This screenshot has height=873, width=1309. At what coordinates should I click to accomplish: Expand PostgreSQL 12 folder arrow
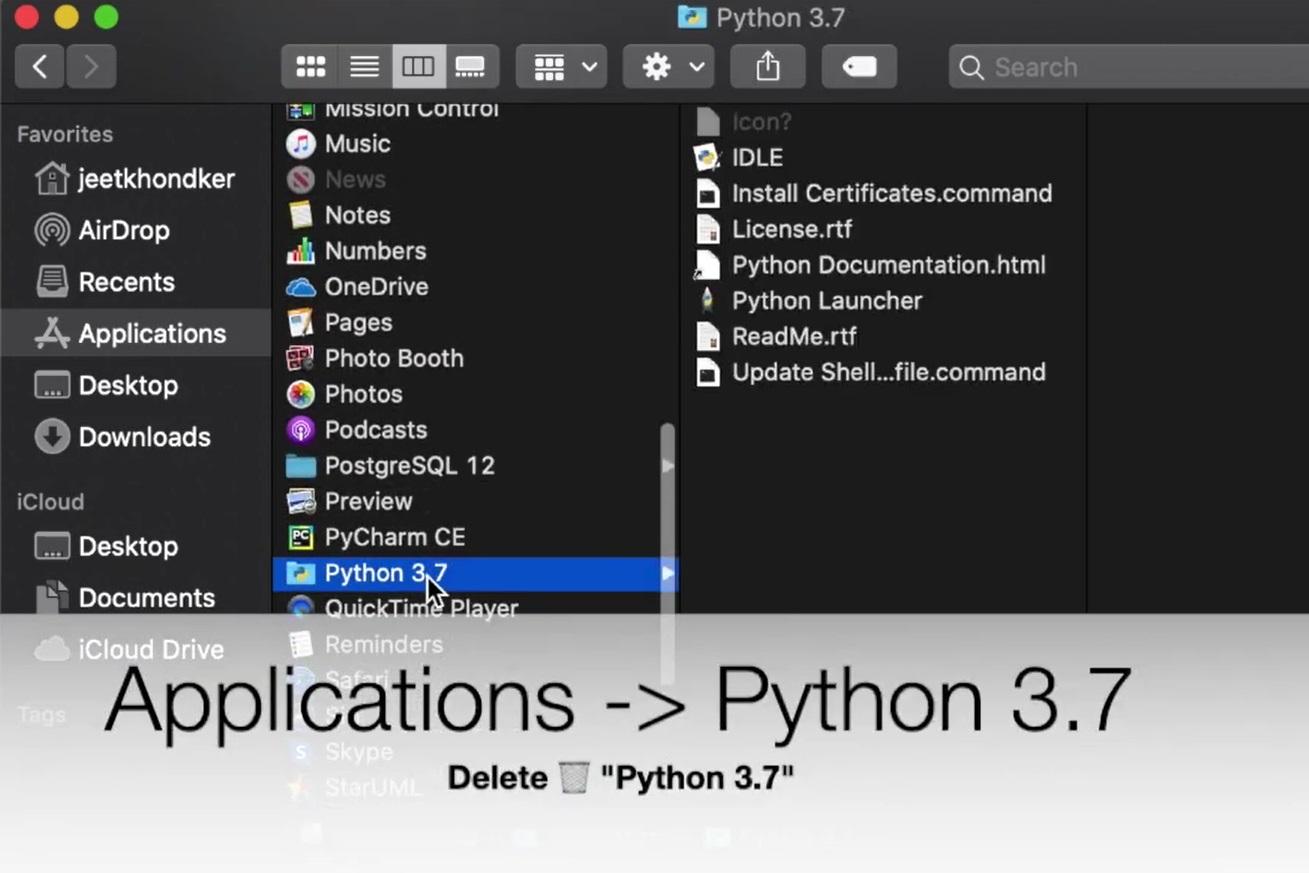[668, 466]
